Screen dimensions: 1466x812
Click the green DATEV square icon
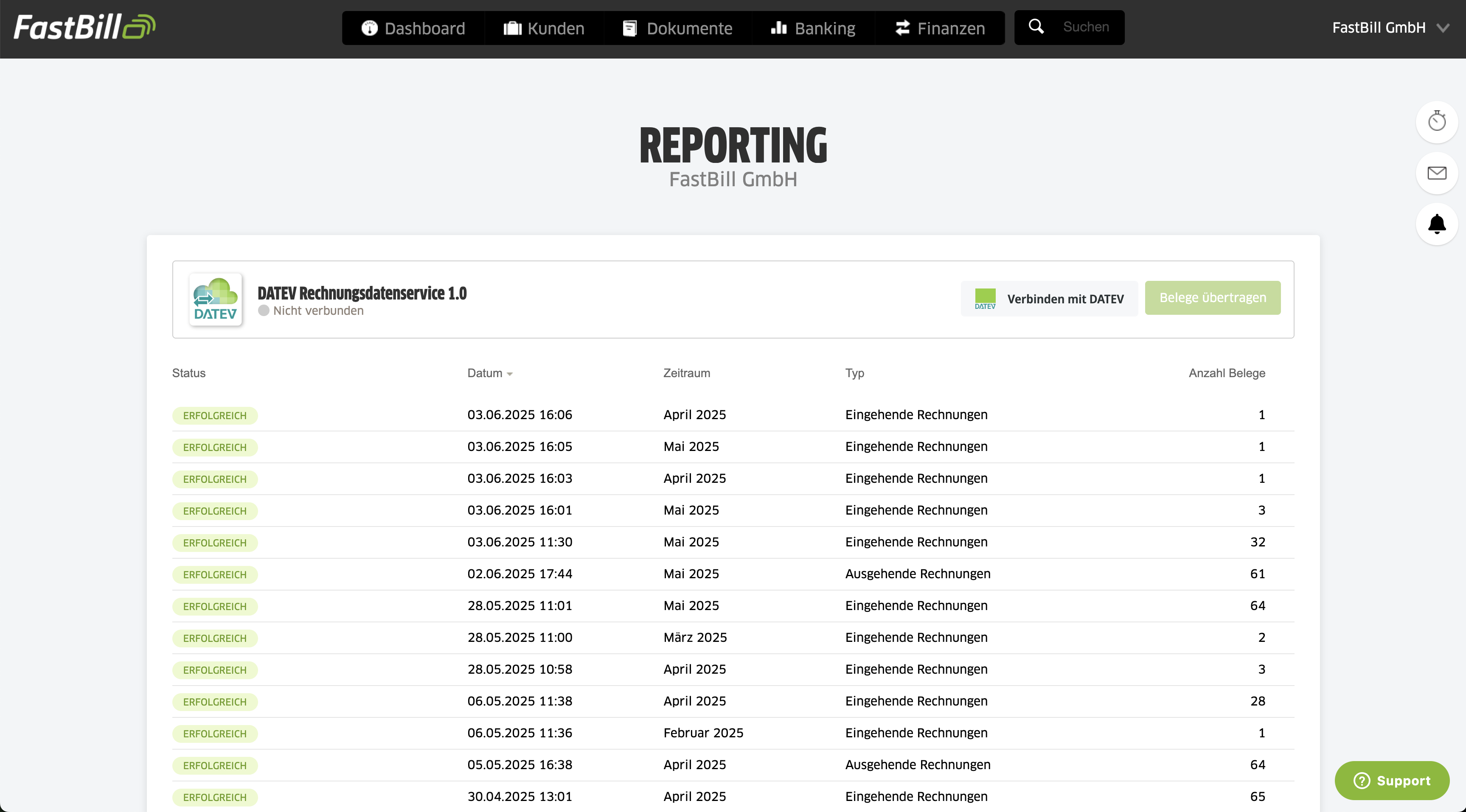pos(985,298)
